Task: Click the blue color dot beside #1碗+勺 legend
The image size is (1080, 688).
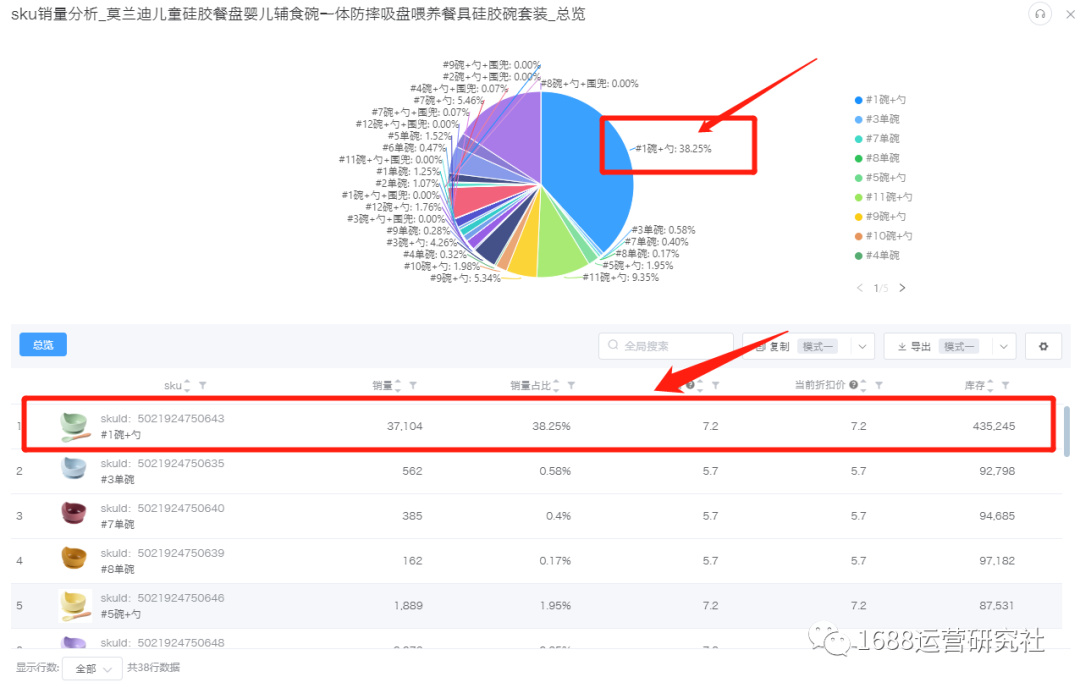Action: tap(858, 99)
